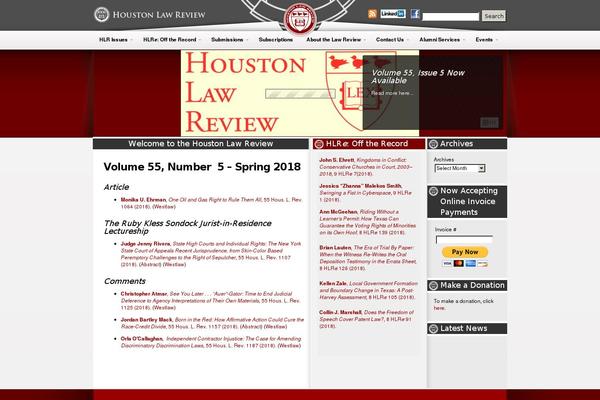Screen dimensions: 600x400
Task: Open the Subscriptions menu item
Action: pyautogui.click(x=276, y=40)
